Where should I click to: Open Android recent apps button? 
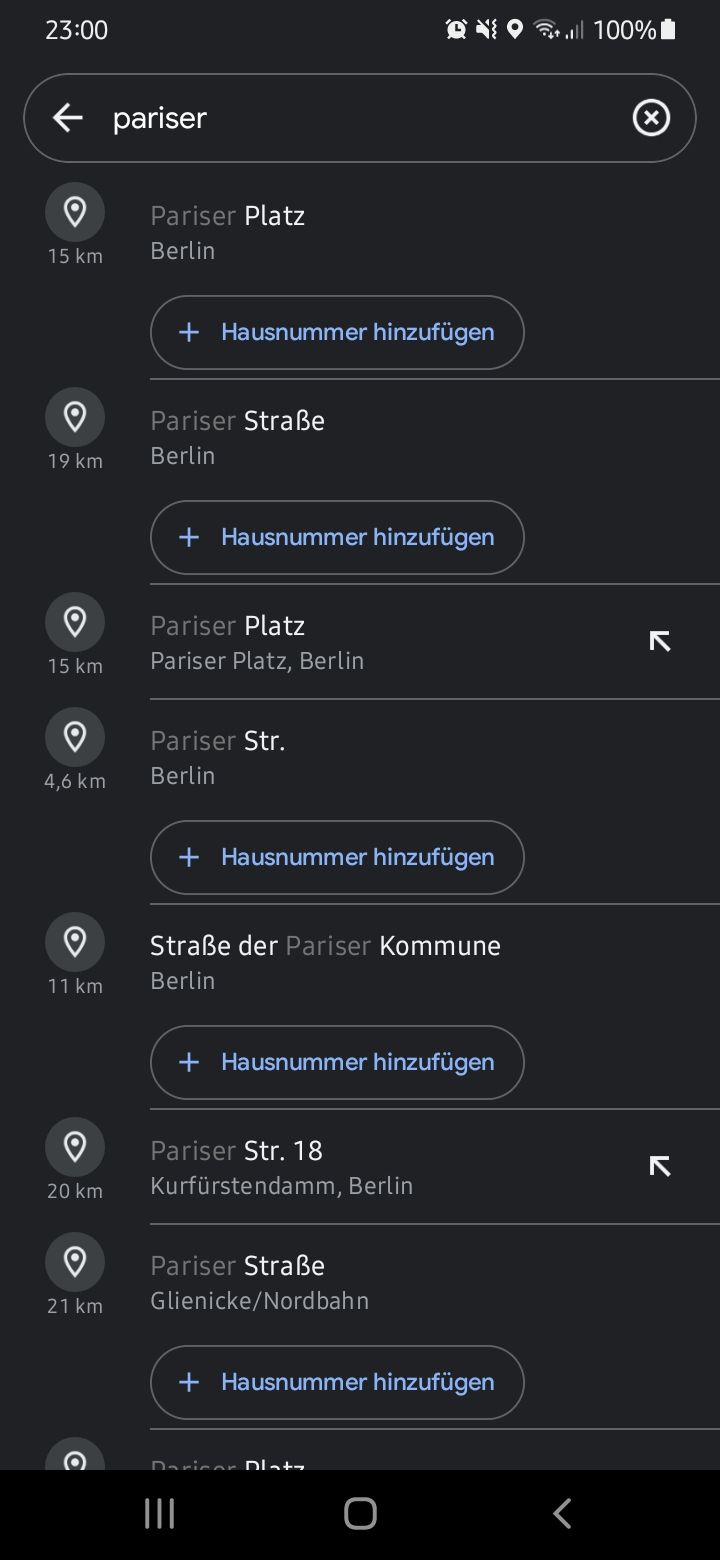[160, 1513]
